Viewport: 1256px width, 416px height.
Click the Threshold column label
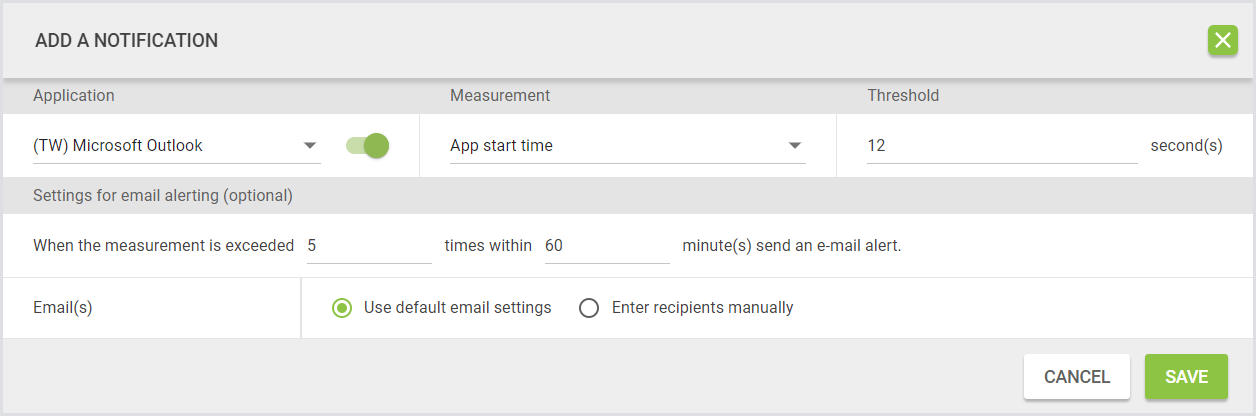point(903,96)
